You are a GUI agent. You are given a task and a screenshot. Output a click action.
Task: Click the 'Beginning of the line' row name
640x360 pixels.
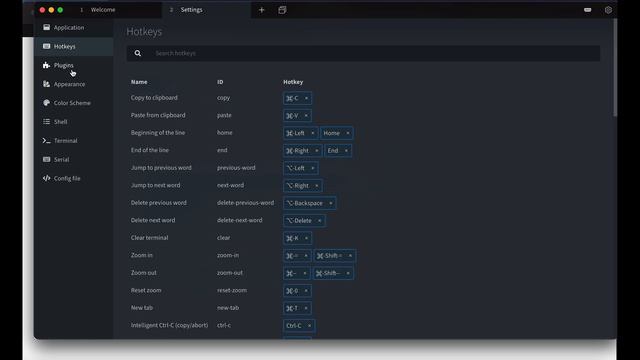coord(158,133)
